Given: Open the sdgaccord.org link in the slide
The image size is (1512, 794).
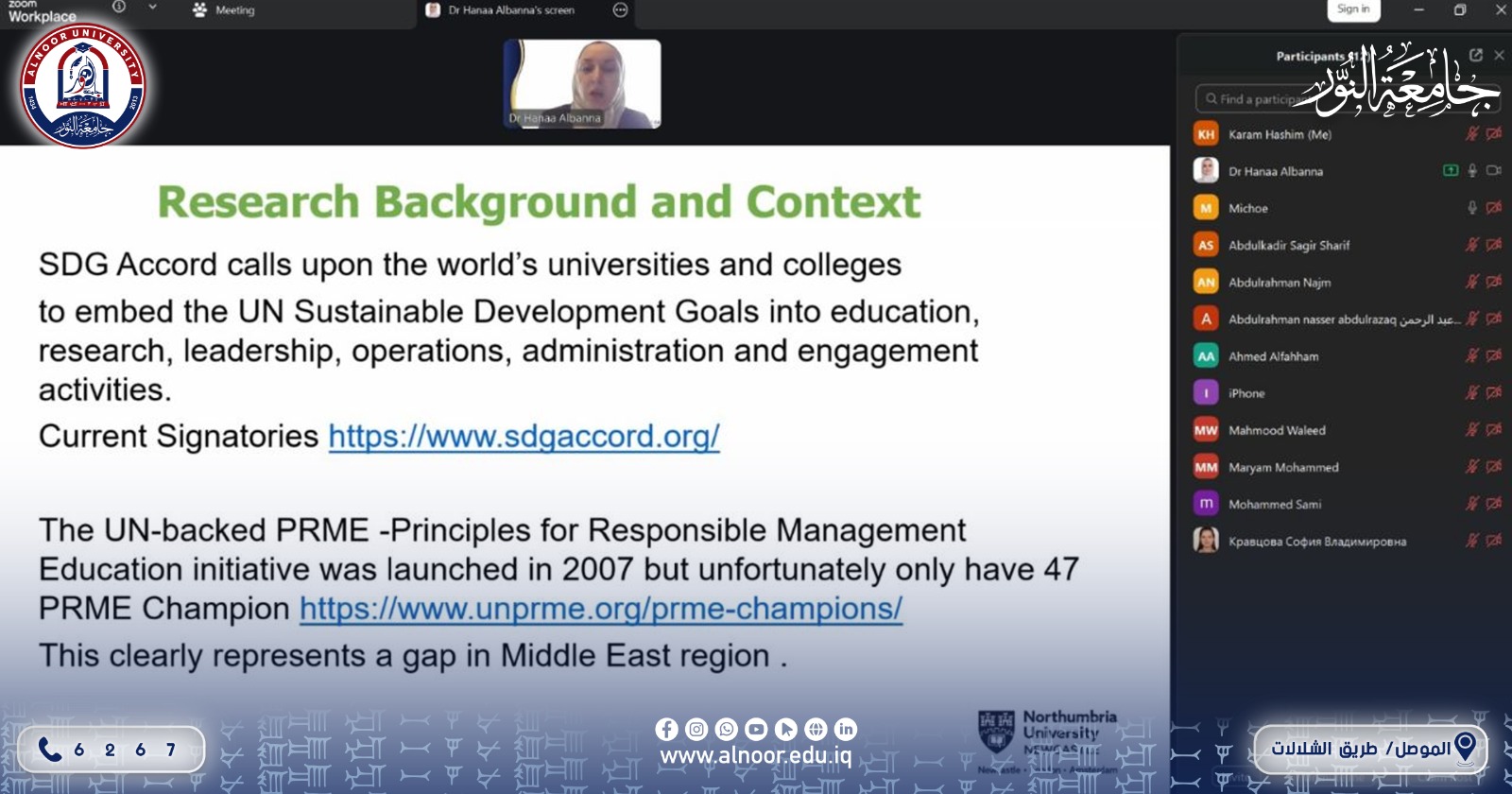Looking at the screenshot, I should click(524, 437).
